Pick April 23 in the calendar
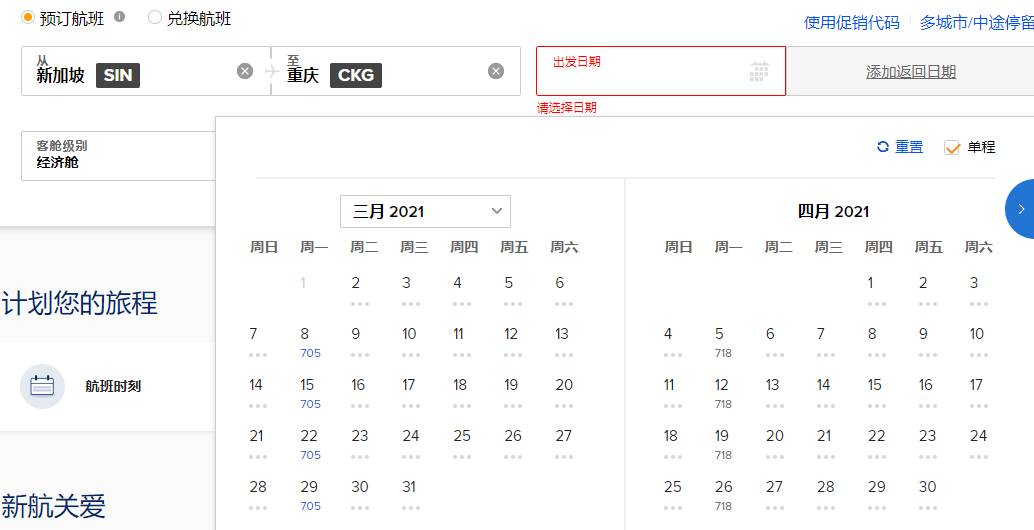1034x530 pixels. tap(927, 444)
